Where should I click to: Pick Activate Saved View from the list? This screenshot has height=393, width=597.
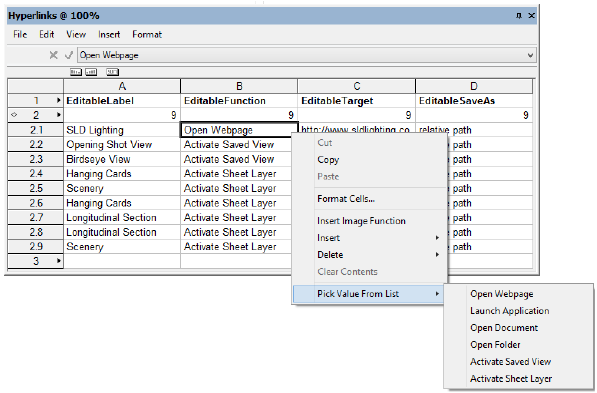tap(510, 362)
